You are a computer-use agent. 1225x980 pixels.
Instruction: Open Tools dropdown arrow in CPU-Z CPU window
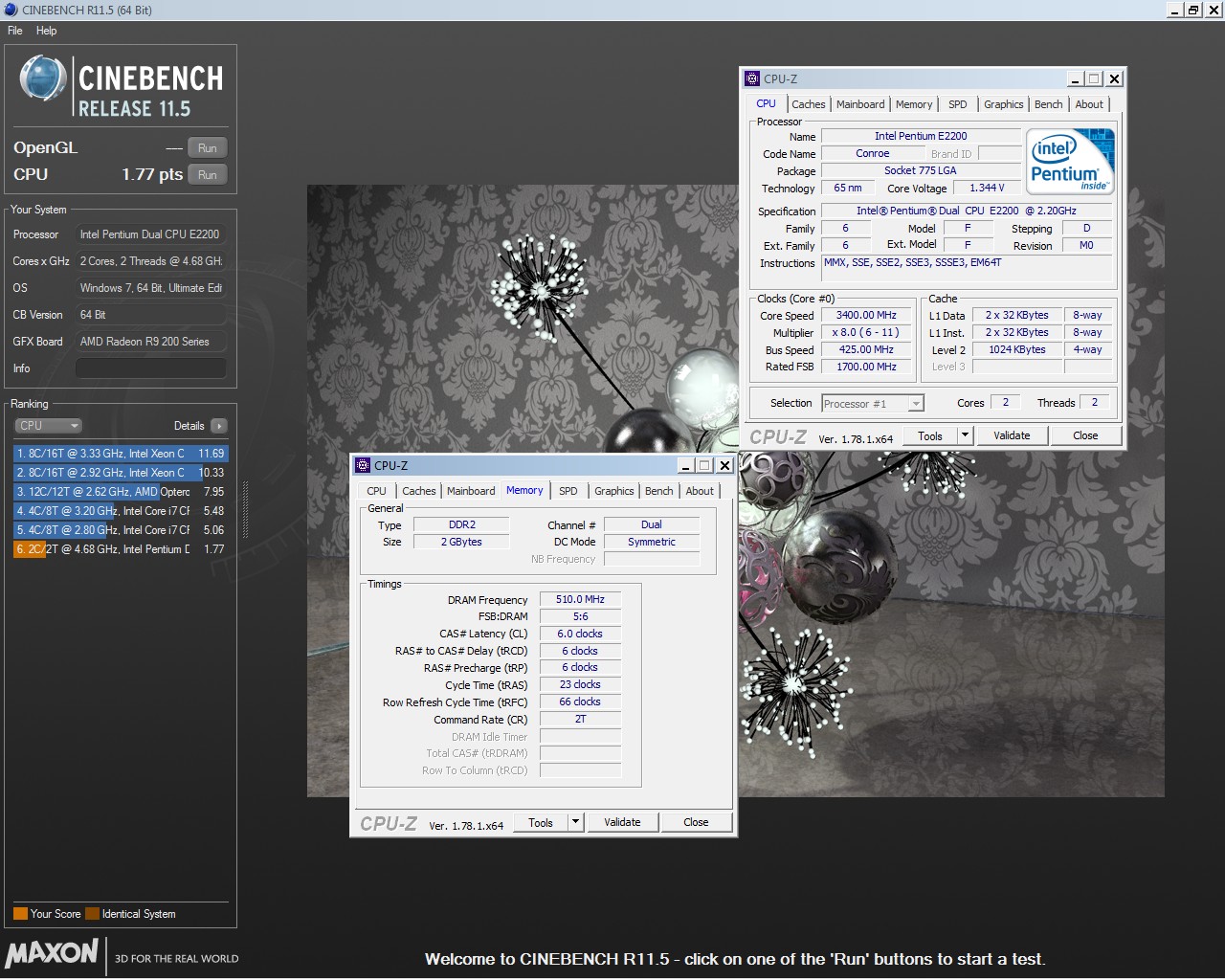point(965,436)
